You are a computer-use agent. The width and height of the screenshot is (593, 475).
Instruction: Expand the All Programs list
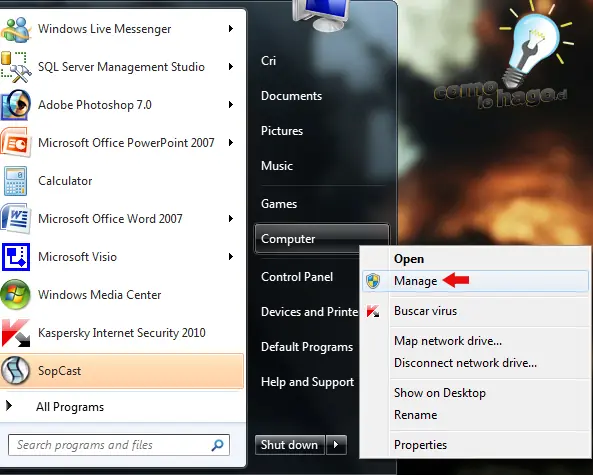click(70, 407)
